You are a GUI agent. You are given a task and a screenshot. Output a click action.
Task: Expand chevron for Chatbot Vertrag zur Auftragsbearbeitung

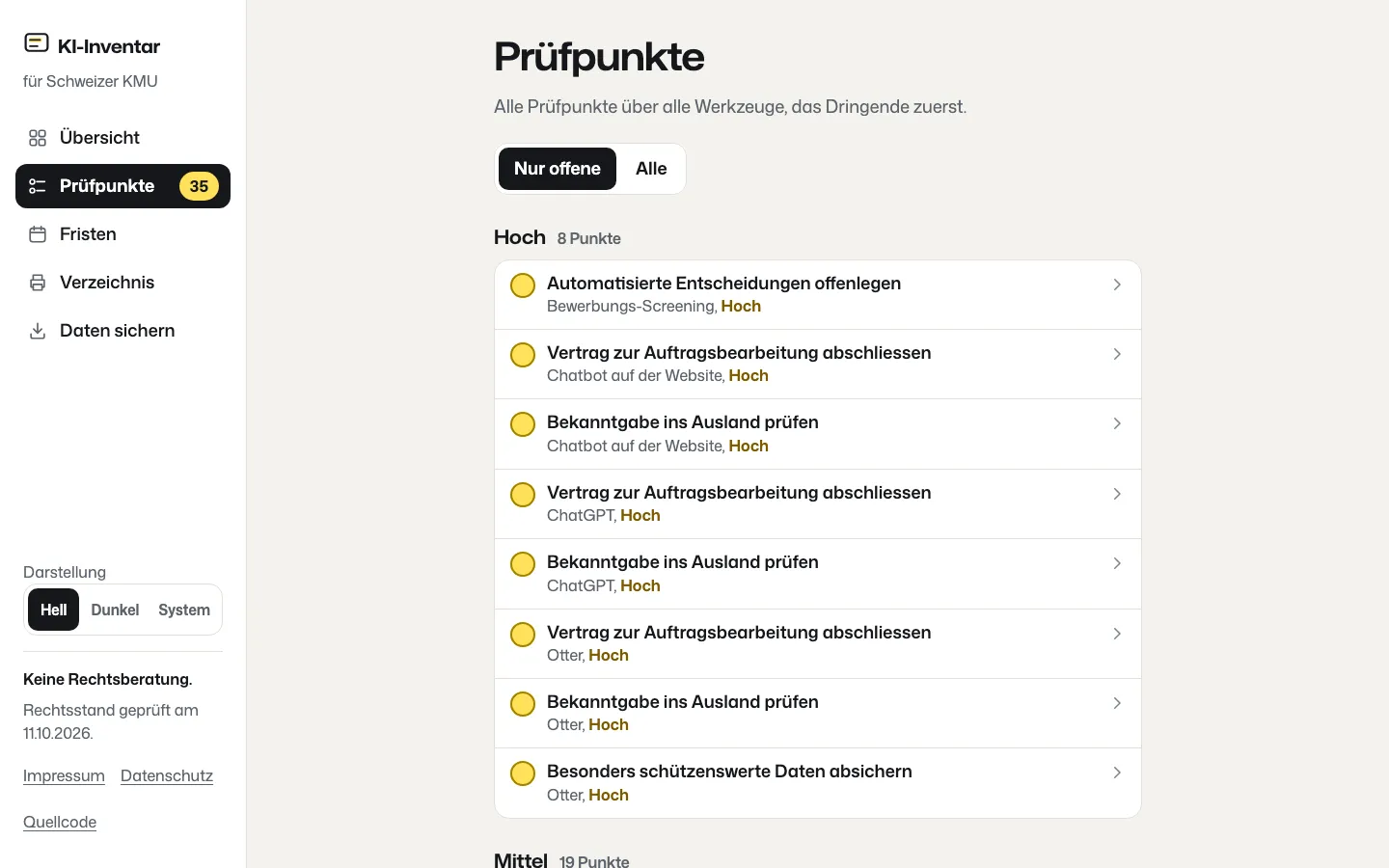point(1117,354)
